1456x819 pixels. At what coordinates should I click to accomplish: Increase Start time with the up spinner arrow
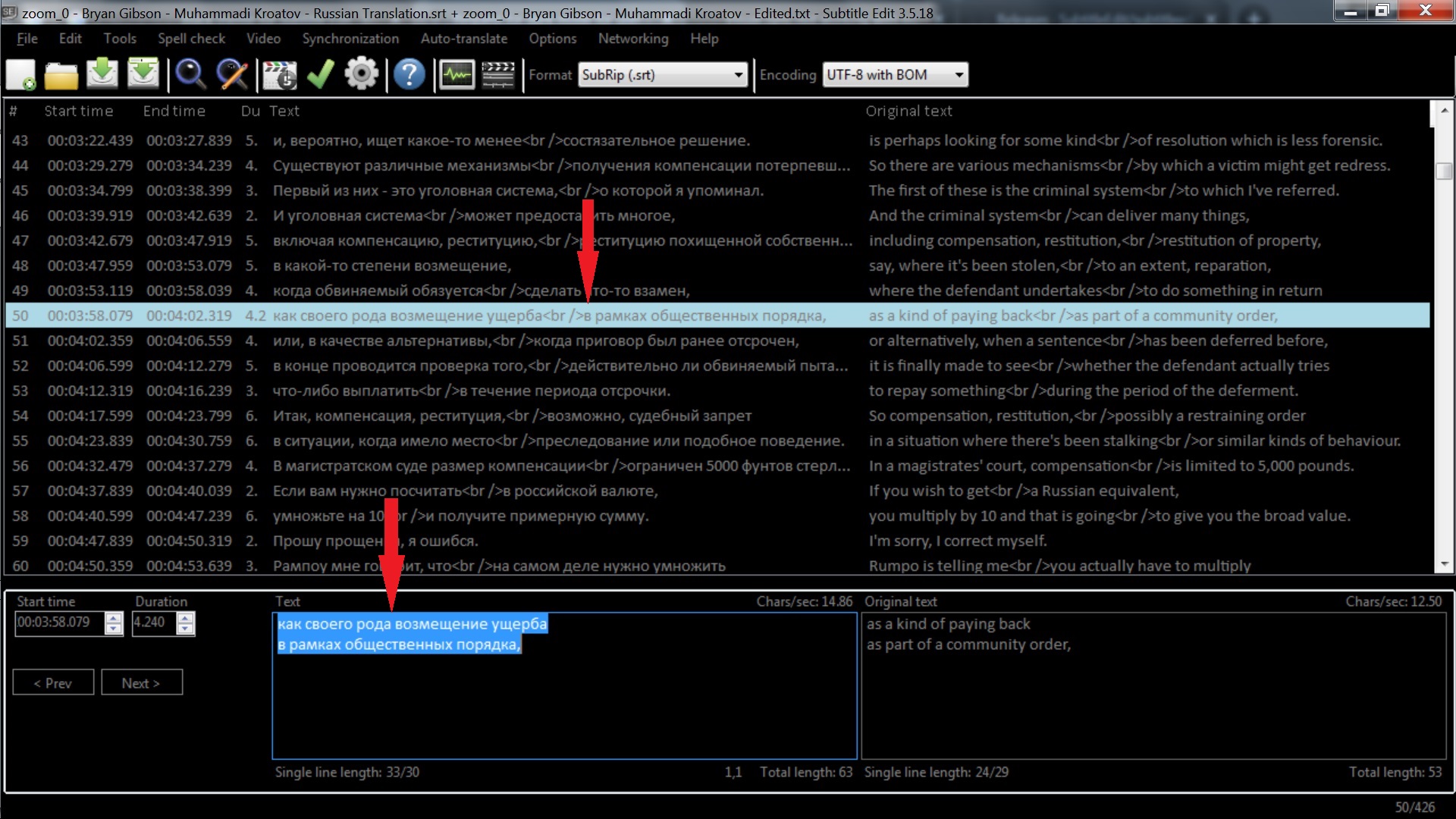click(x=114, y=617)
